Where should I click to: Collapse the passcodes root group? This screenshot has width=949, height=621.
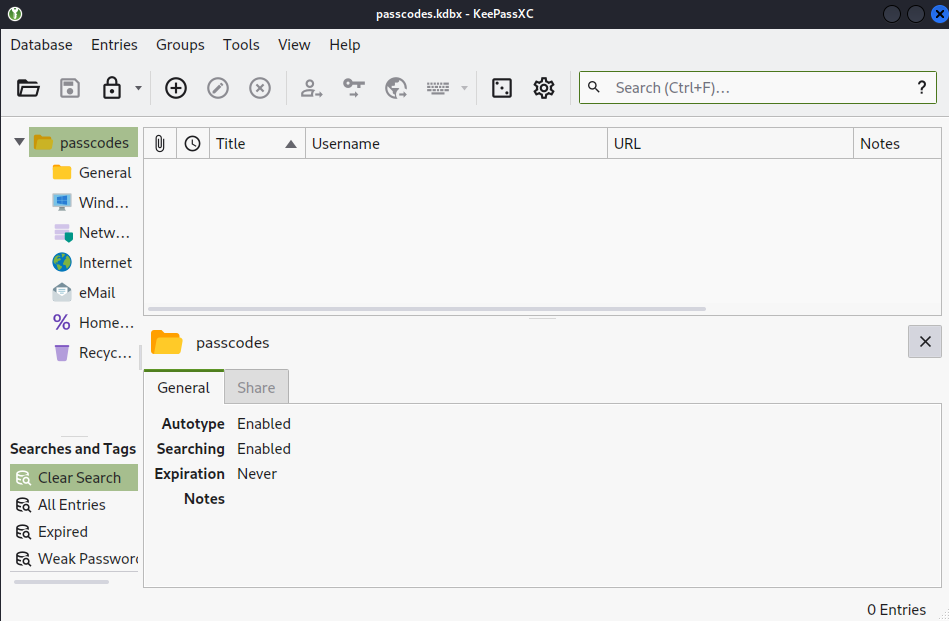tap(19, 142)
